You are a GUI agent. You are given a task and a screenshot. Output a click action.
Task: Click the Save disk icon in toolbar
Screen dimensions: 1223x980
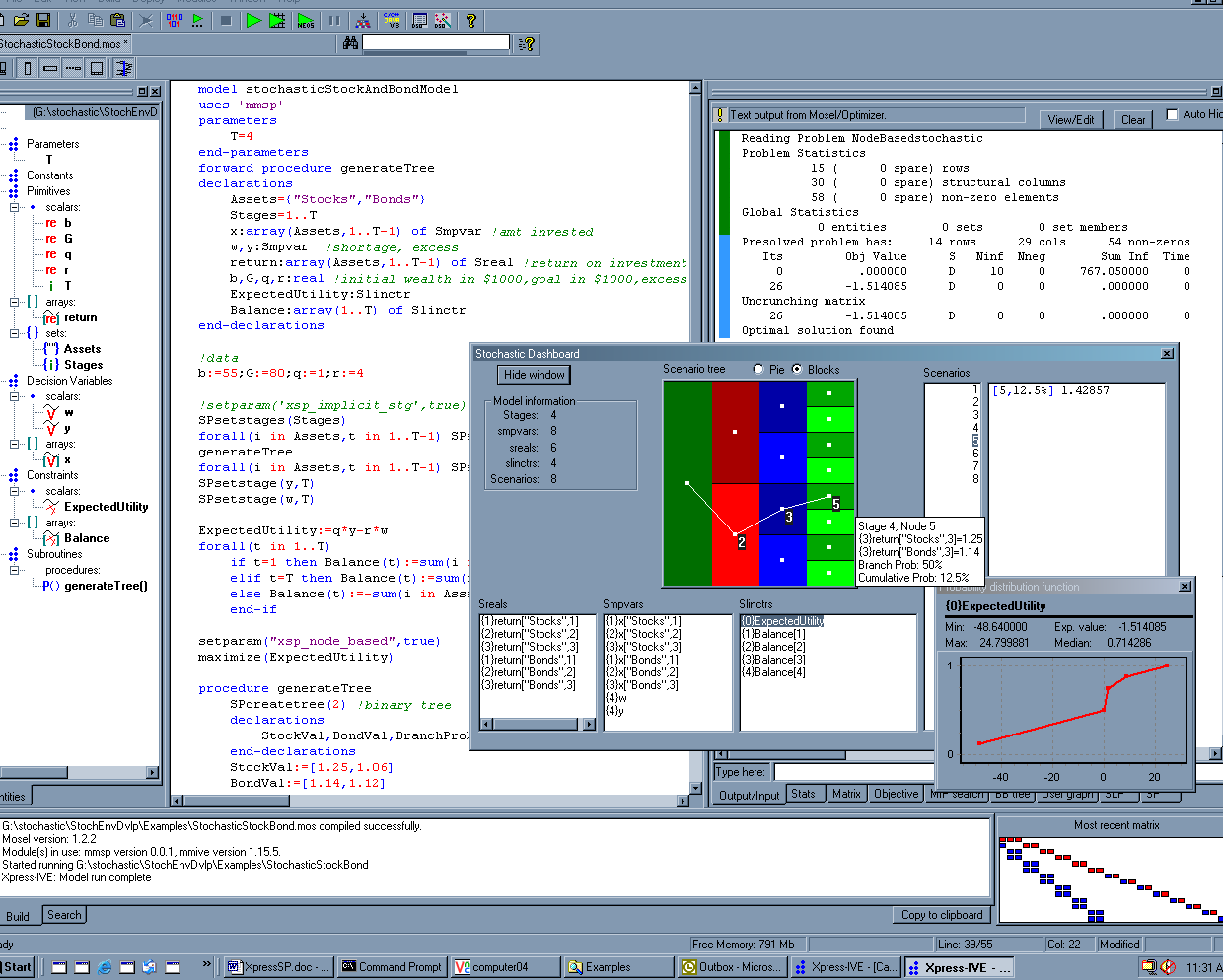(x=43, y=20)
